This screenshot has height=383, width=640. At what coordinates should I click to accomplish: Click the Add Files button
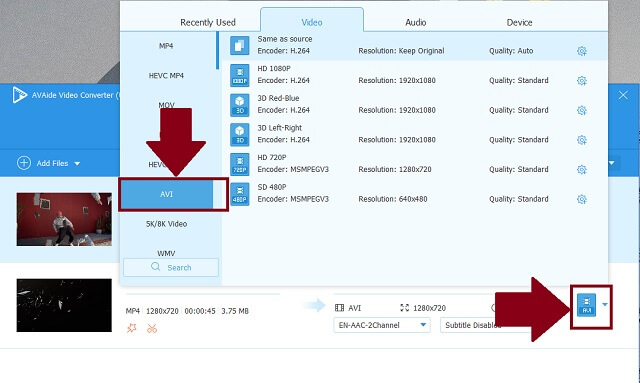(49, 163)
